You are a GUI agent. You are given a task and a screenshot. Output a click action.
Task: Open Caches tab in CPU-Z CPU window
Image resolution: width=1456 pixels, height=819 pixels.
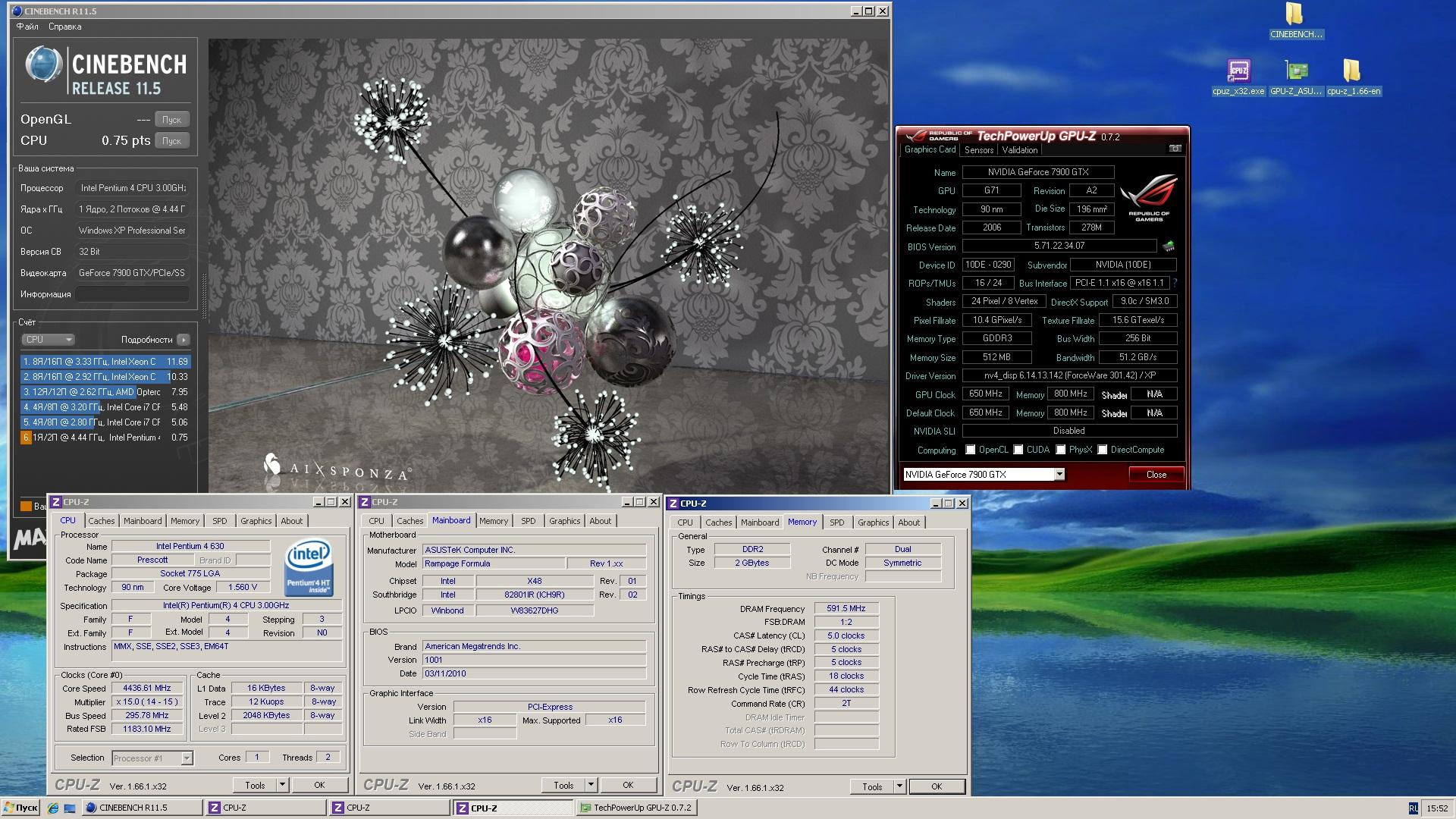tap(102, 521)
